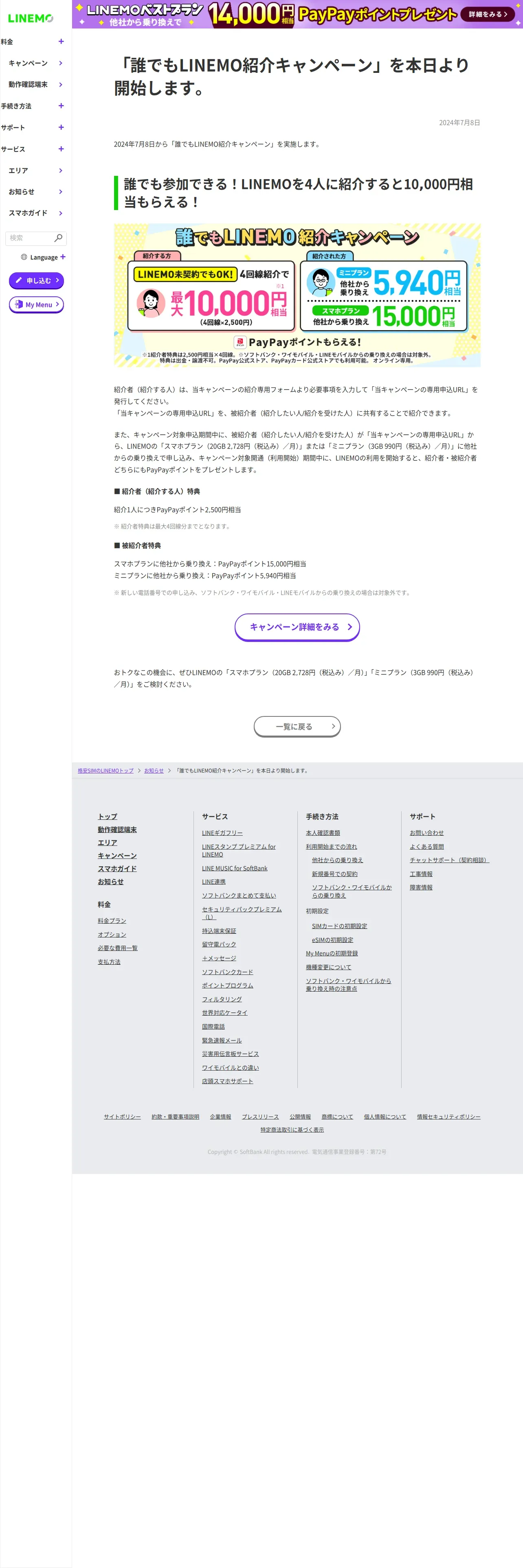Open footer チャットサポート（契約相談） link

449,860
